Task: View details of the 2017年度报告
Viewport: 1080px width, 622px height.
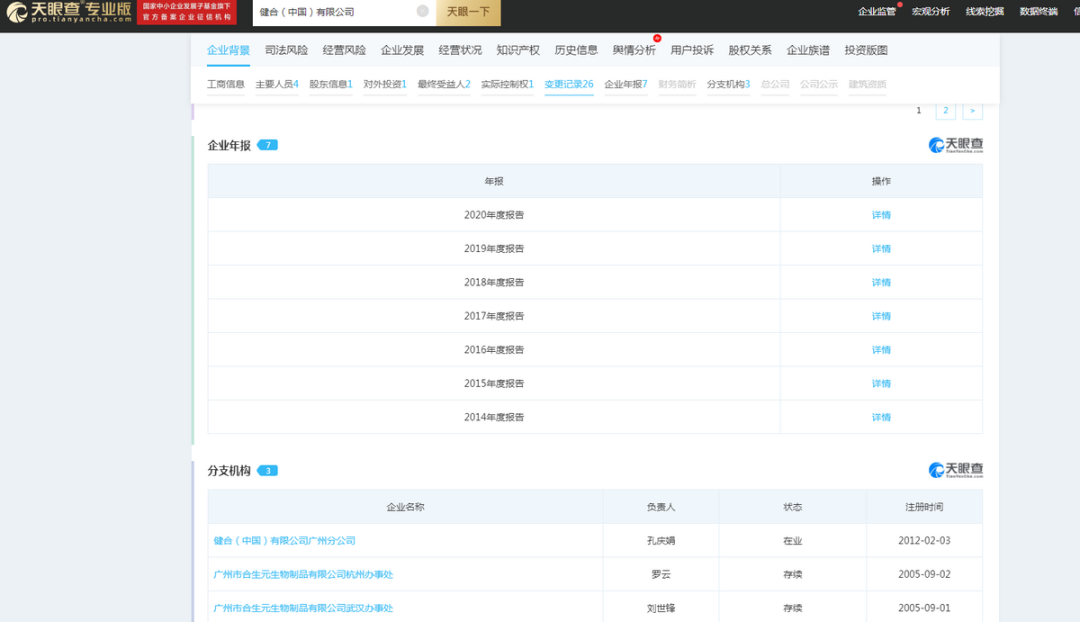Action: [x=881, y=316]
